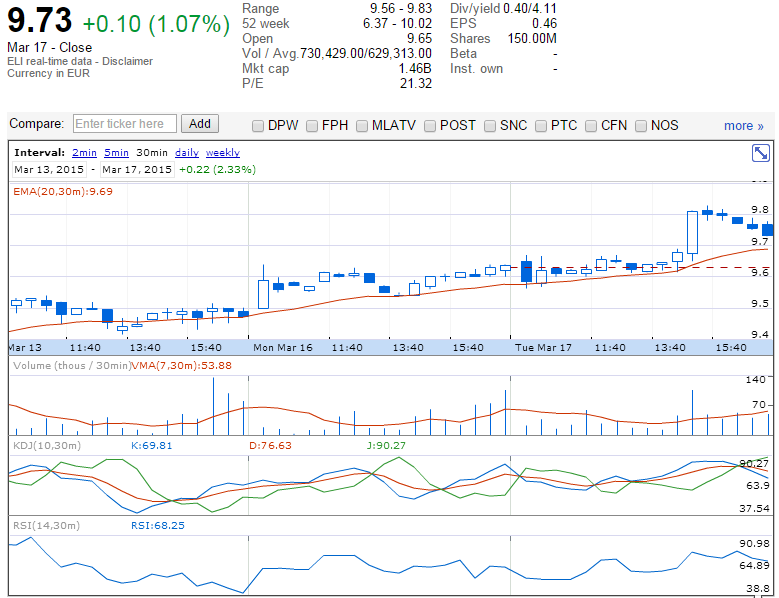
Task: Click the Tue Mar 17 timeline label
Action: (544, 348)
